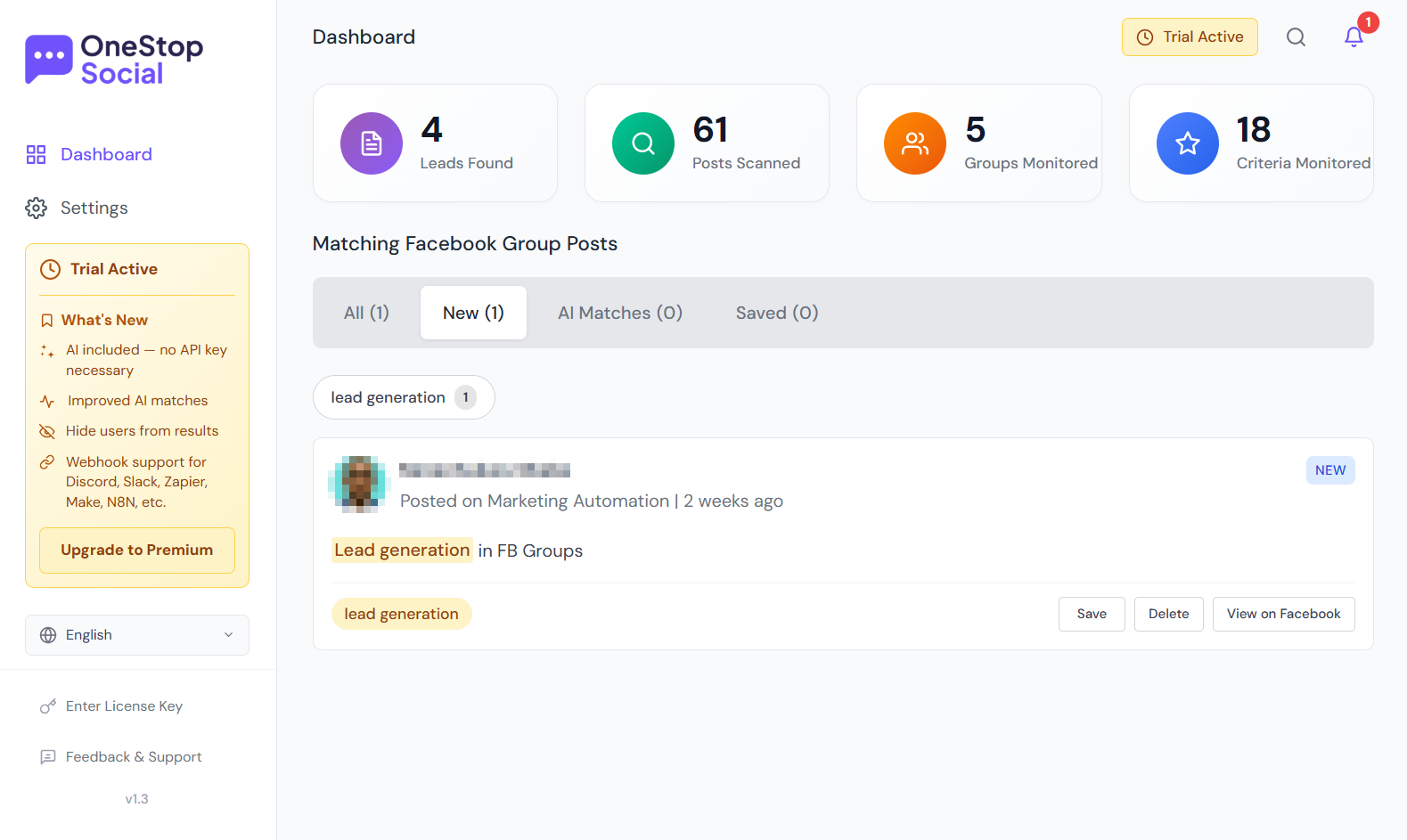The height and width of the screenshot is (840, 1407).
Task: Click the pulse icon beside Improved AI matches
Action: point(47,402)
